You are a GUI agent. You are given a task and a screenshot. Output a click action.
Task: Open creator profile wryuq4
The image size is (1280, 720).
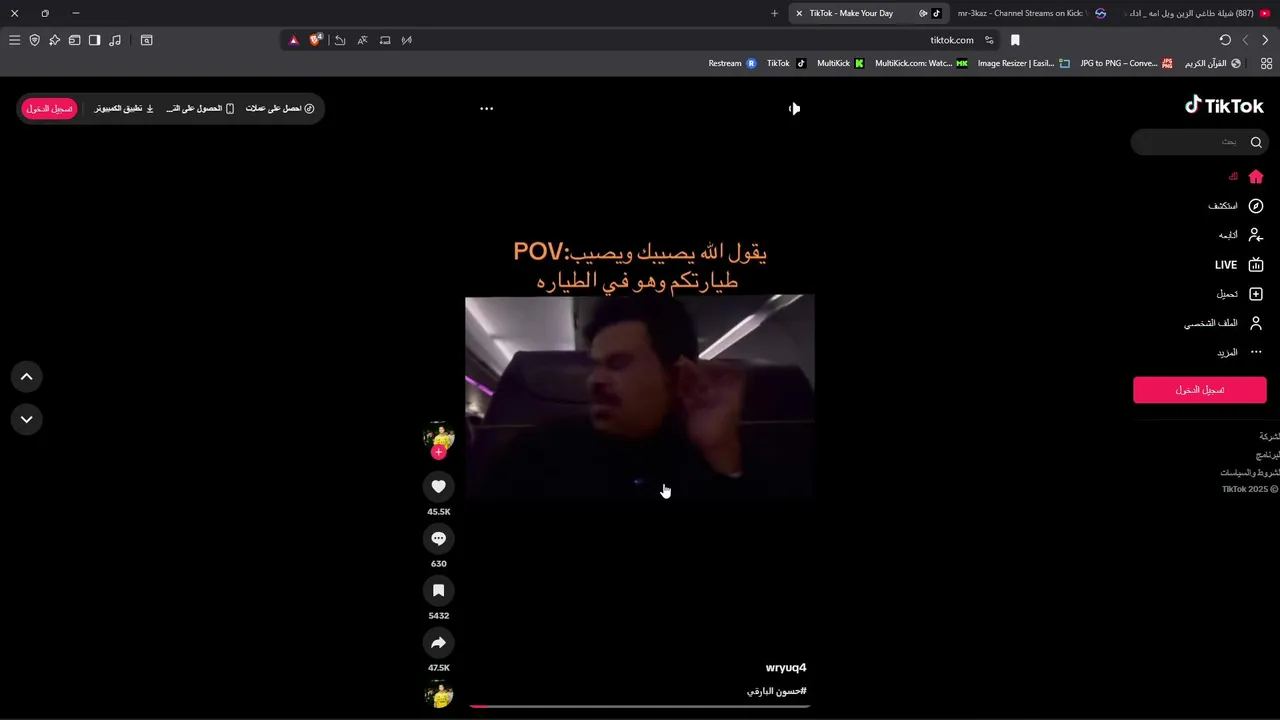[786, 667]
